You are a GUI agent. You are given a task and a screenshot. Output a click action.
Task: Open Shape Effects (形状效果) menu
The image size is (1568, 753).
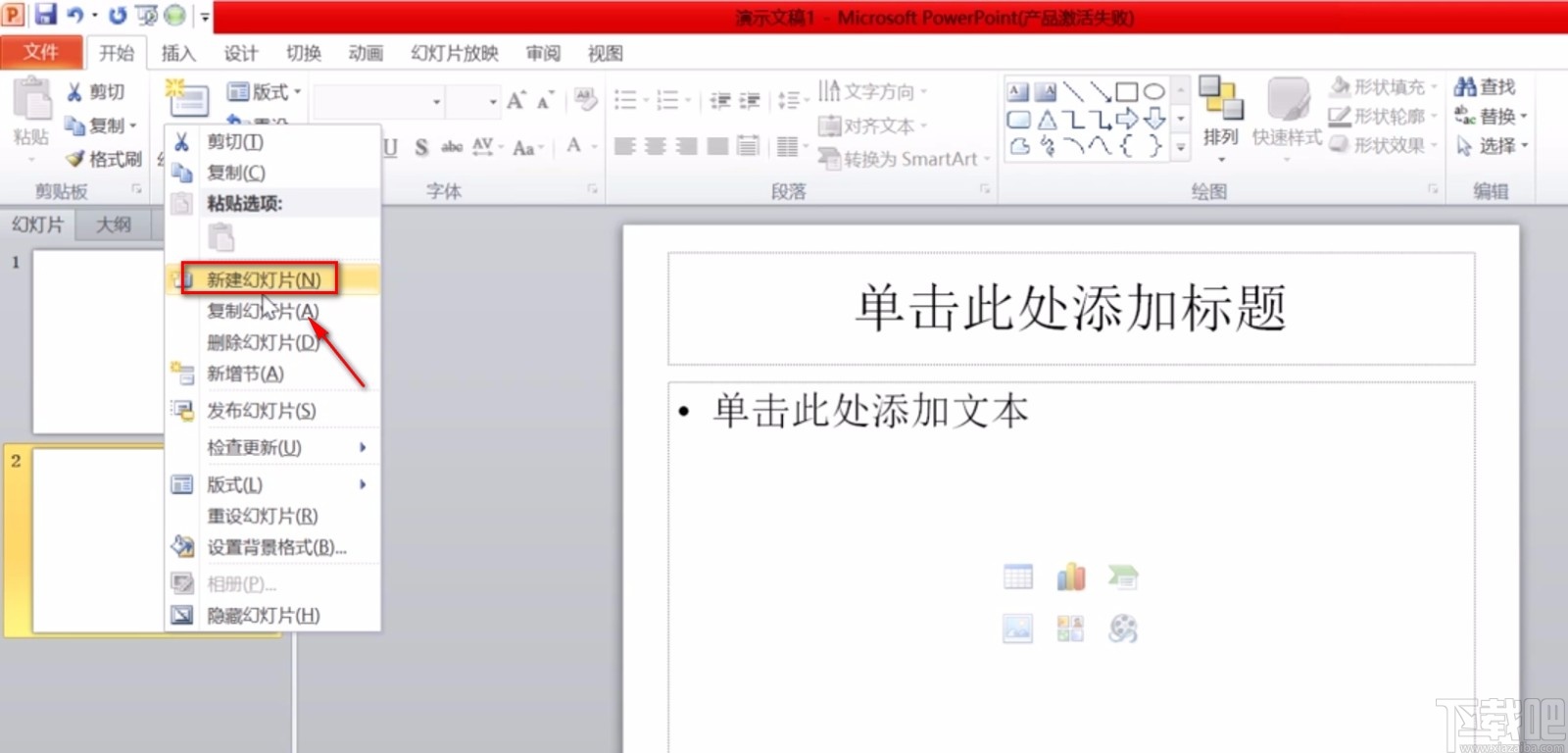coord(1384,145)
